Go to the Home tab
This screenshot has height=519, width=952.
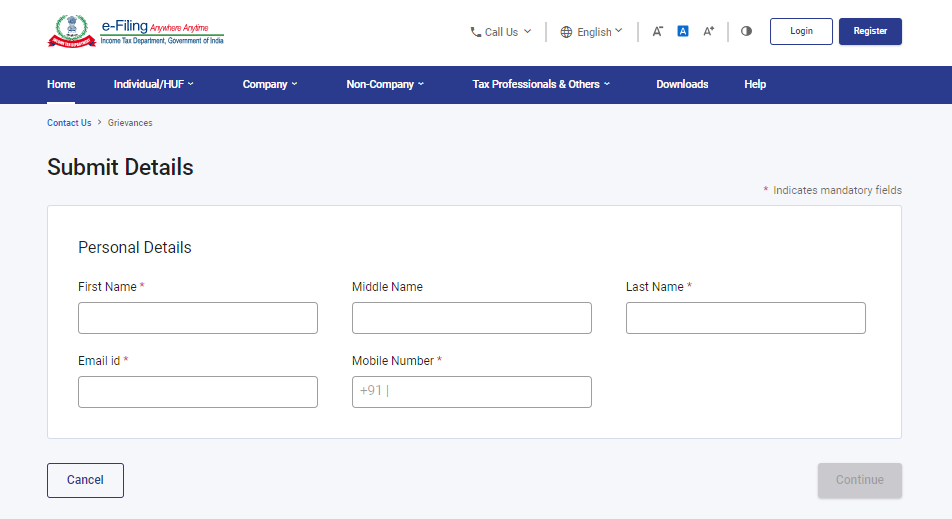coord(61,85)
